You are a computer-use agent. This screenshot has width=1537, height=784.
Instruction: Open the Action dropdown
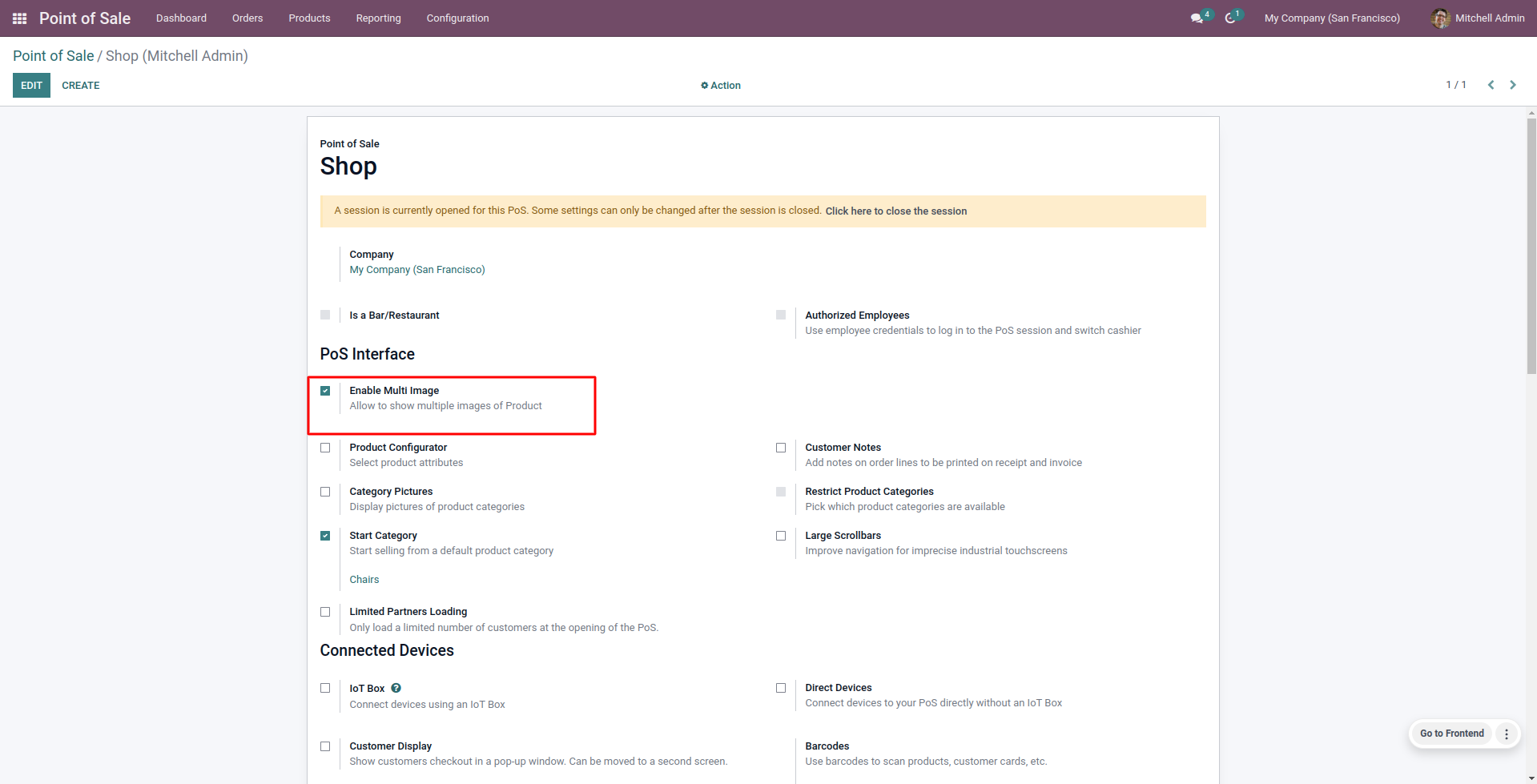point(721,86)
